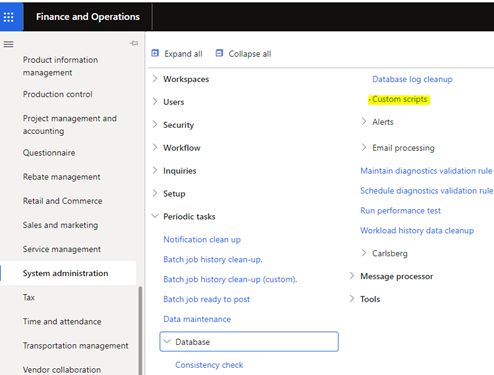494x375 pixels.
Task: Open Database log cleanup link
Action: pos(412,79)
